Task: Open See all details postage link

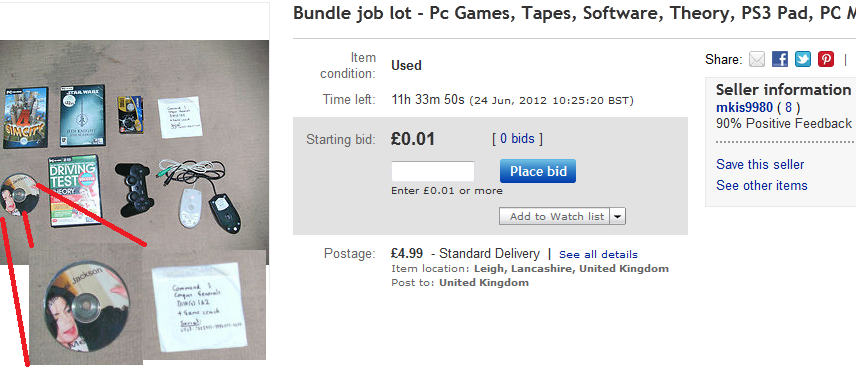Action: click(598, 254)
